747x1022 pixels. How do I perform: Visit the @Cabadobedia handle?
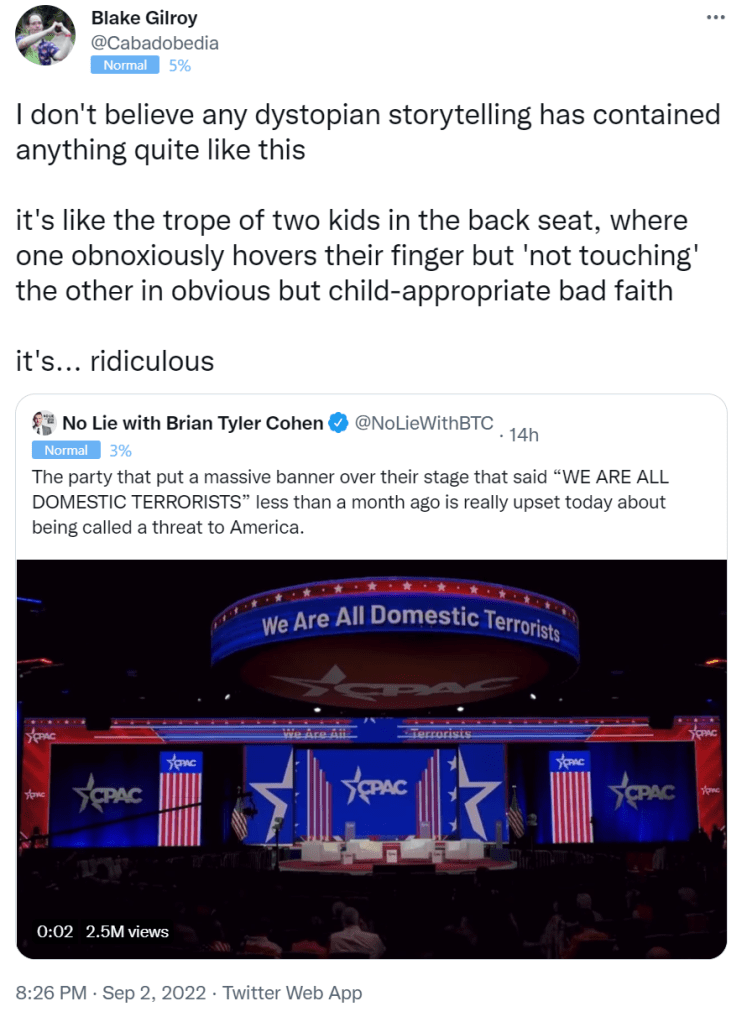pos(154,43)
